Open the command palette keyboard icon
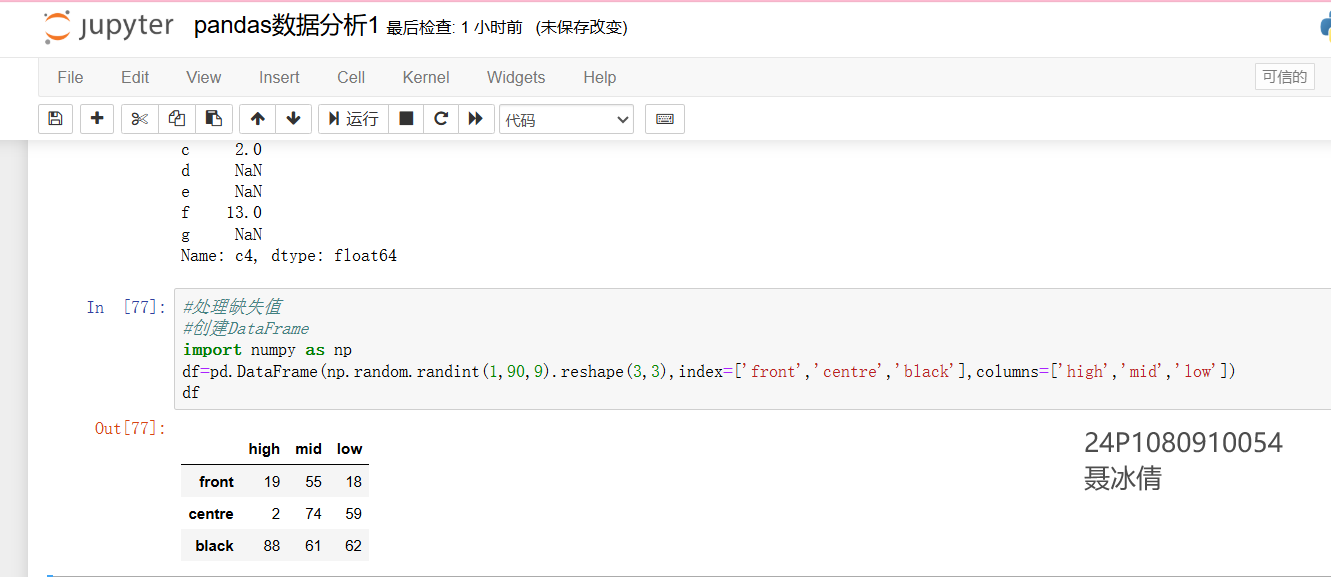The image size is (1331, 577). click(665, 119)
